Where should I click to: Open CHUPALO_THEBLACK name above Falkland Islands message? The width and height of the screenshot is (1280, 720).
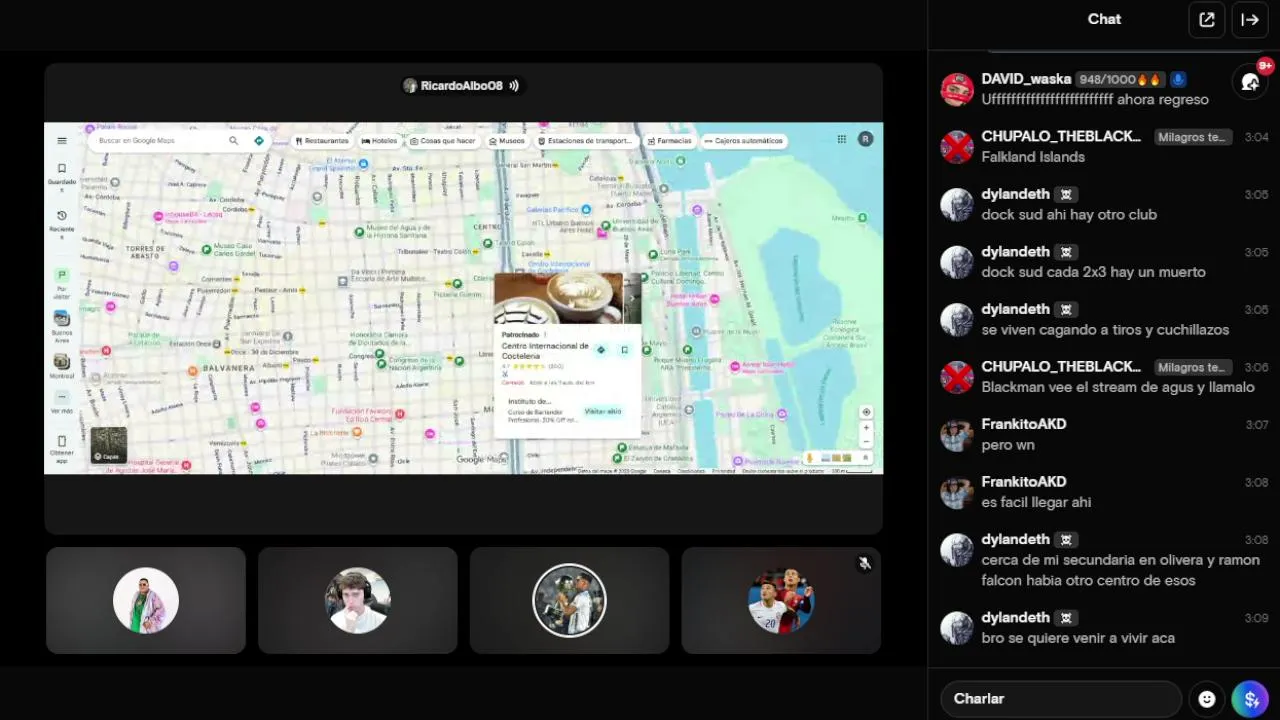1061,137
